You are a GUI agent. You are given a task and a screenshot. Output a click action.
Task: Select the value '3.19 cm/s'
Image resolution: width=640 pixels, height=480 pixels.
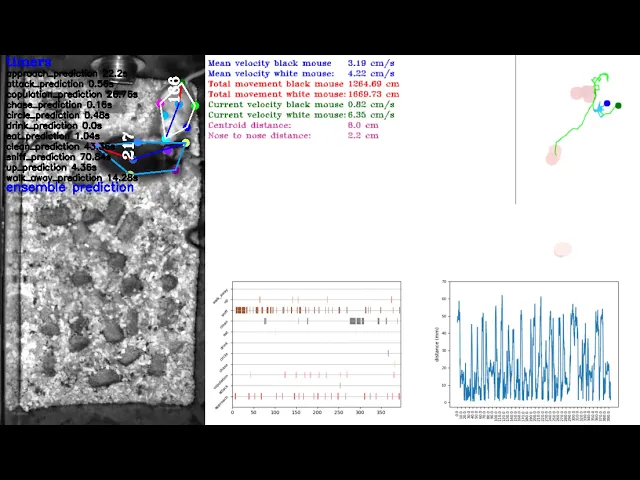[371, 63]
